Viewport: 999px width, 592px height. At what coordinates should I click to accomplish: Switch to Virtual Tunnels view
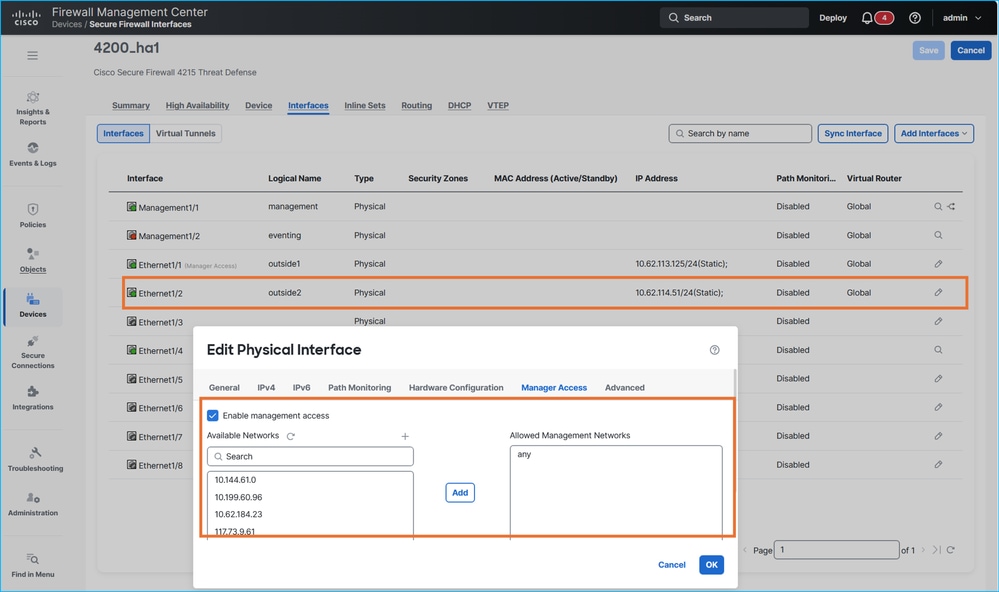pos(185,133)
